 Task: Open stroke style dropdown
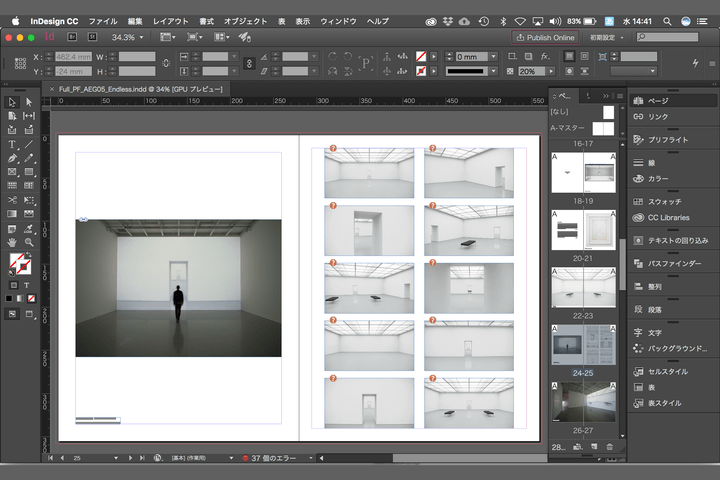(494, 71)
